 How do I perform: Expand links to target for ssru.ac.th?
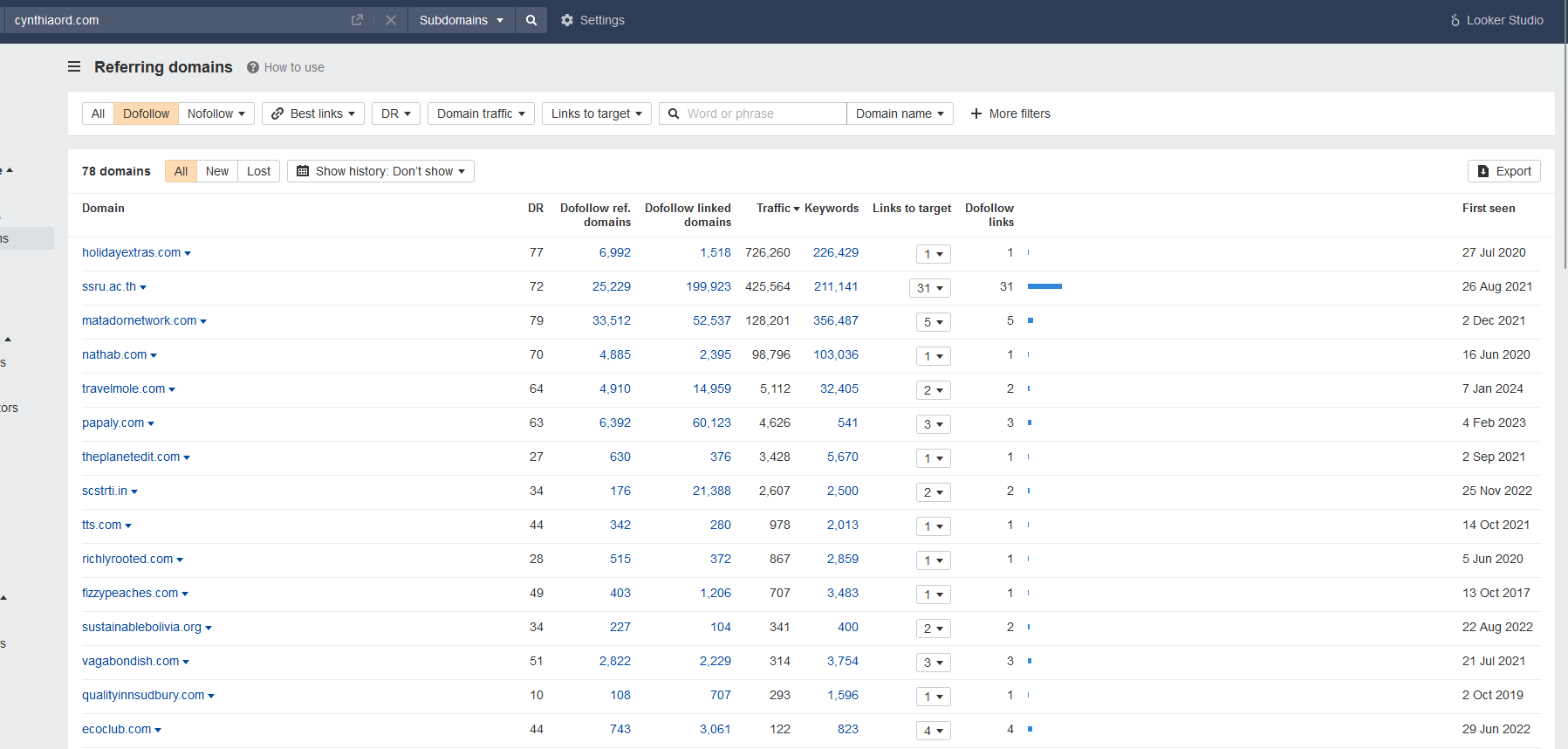929,288
